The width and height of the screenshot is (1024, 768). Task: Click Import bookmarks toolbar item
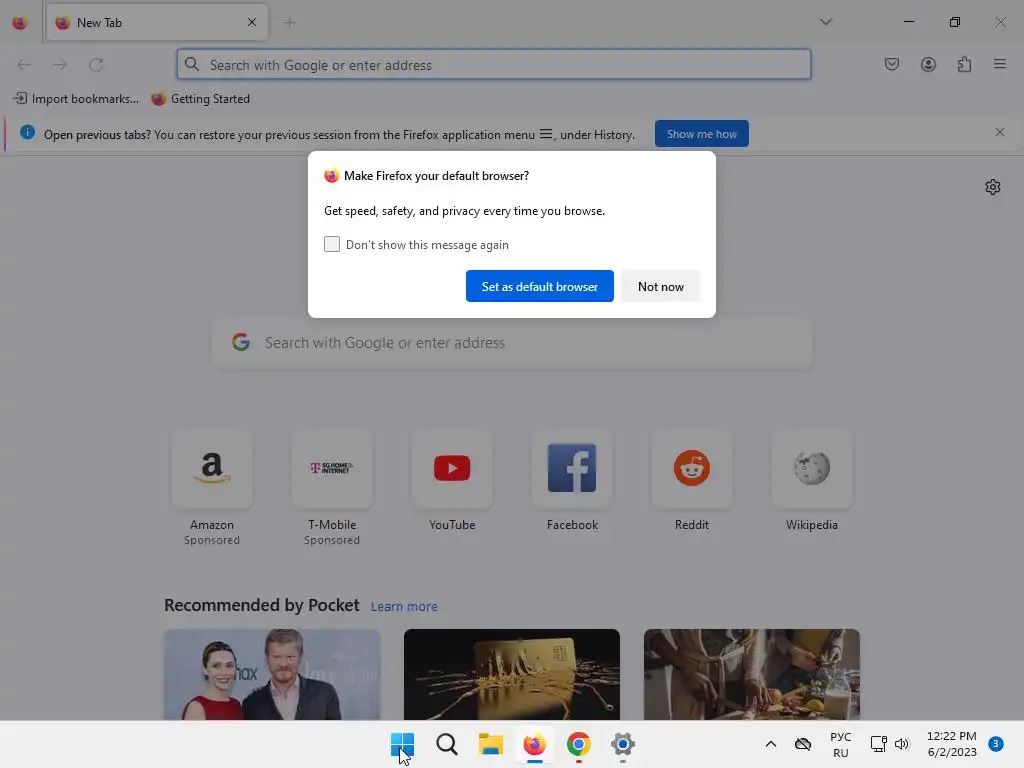[x=76, y=99]
